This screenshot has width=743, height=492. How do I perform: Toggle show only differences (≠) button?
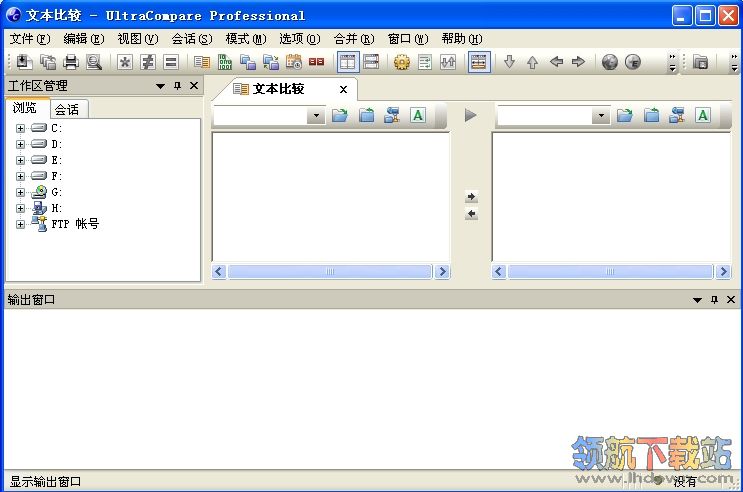(x=148, y=62)
